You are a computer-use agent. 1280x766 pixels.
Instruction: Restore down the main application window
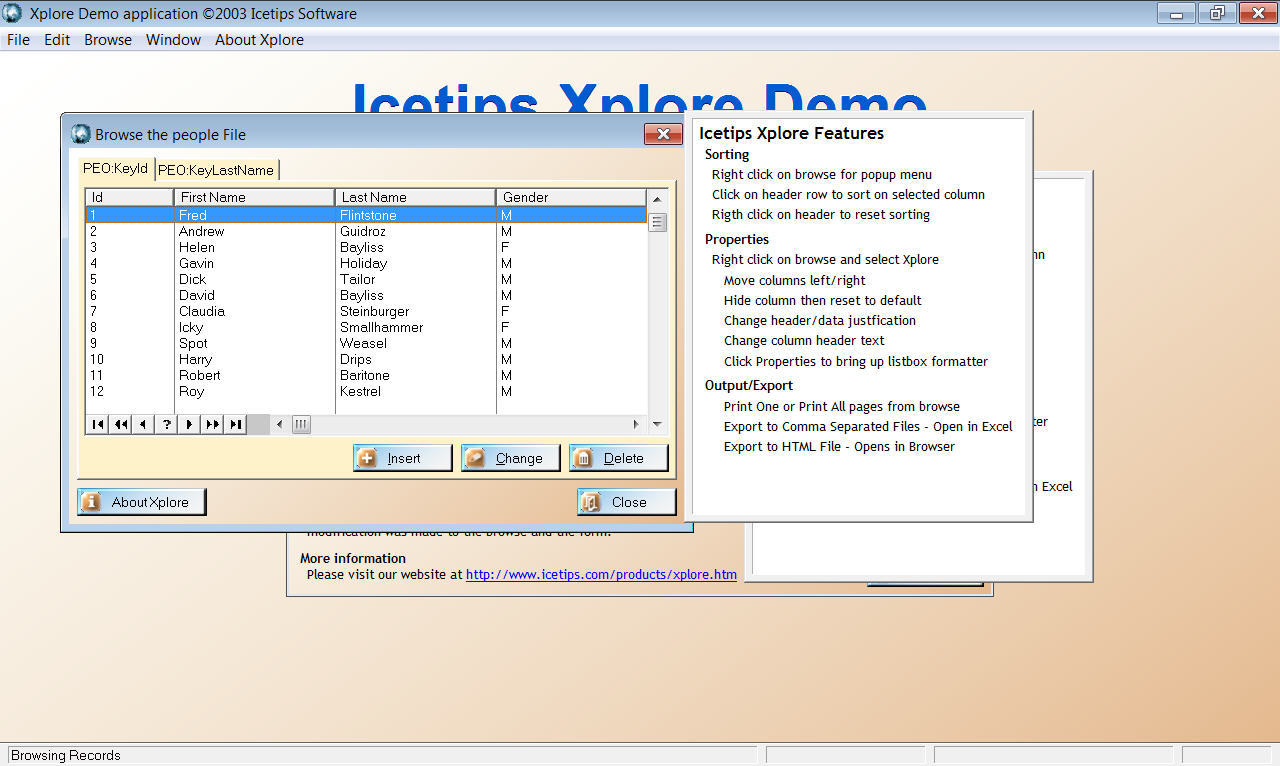coord(1217,13)
